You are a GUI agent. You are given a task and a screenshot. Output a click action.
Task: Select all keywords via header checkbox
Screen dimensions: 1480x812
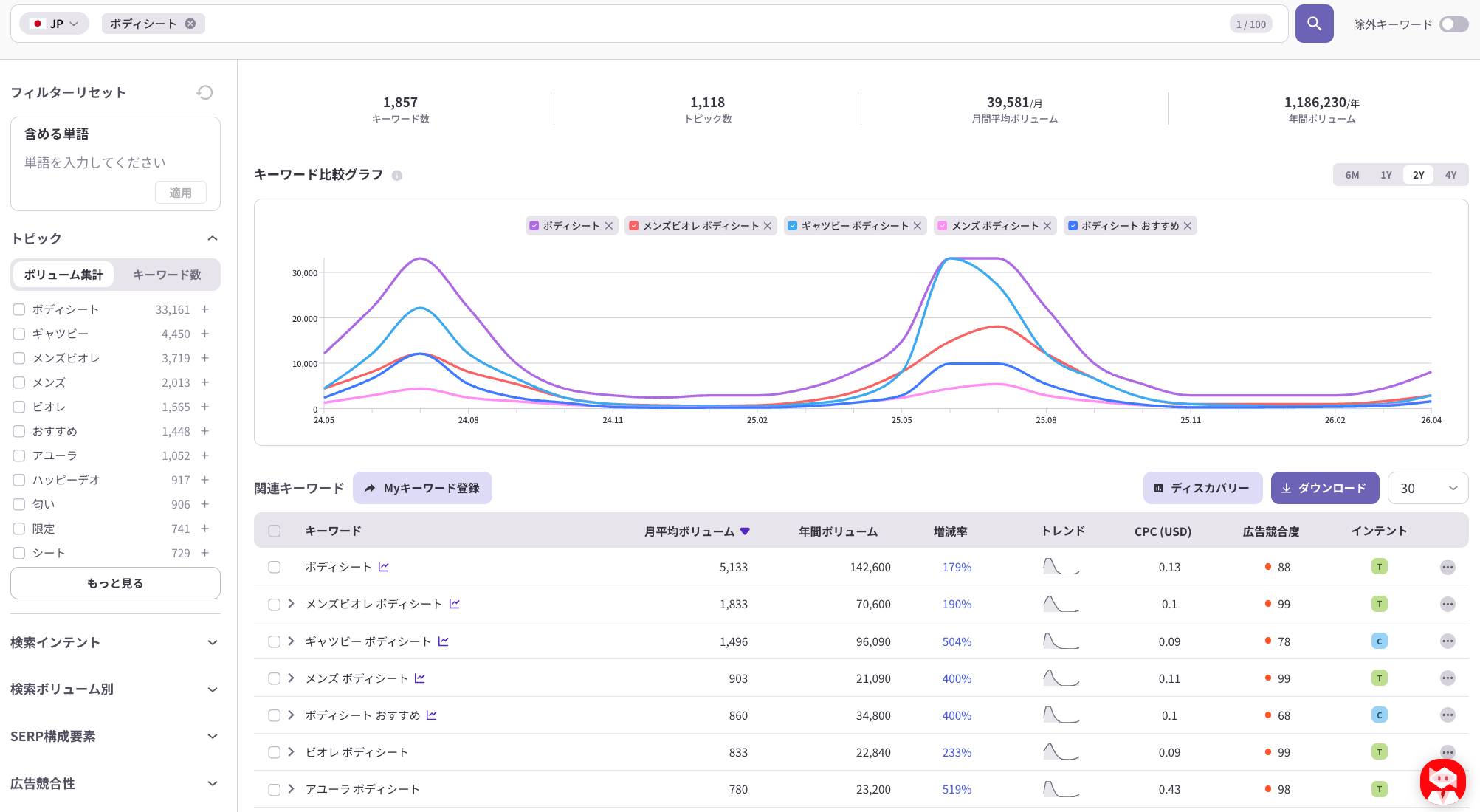[275, 531]
